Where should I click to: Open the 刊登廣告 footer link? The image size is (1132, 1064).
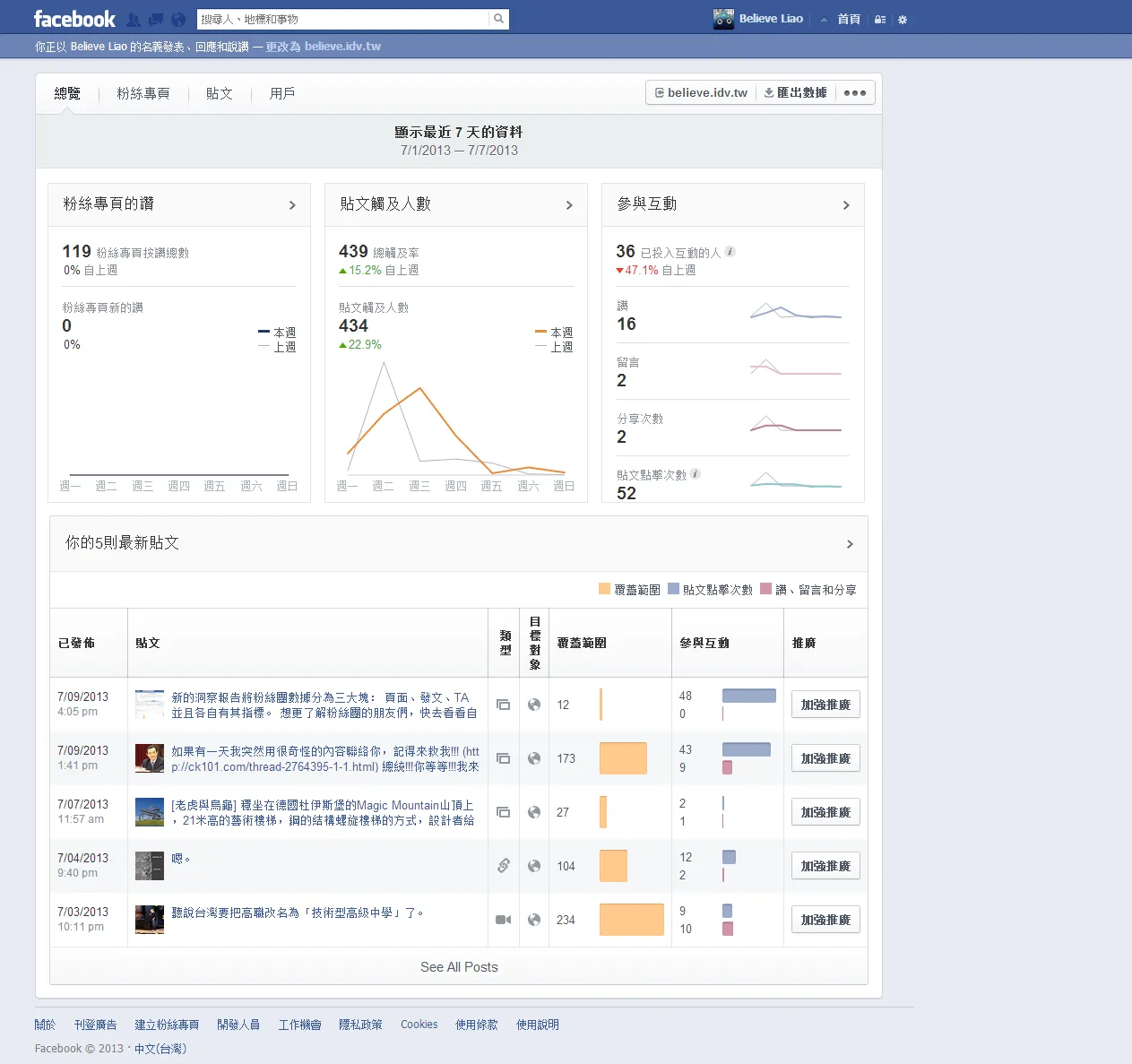pyautogui.click(x=96, y=1025)
